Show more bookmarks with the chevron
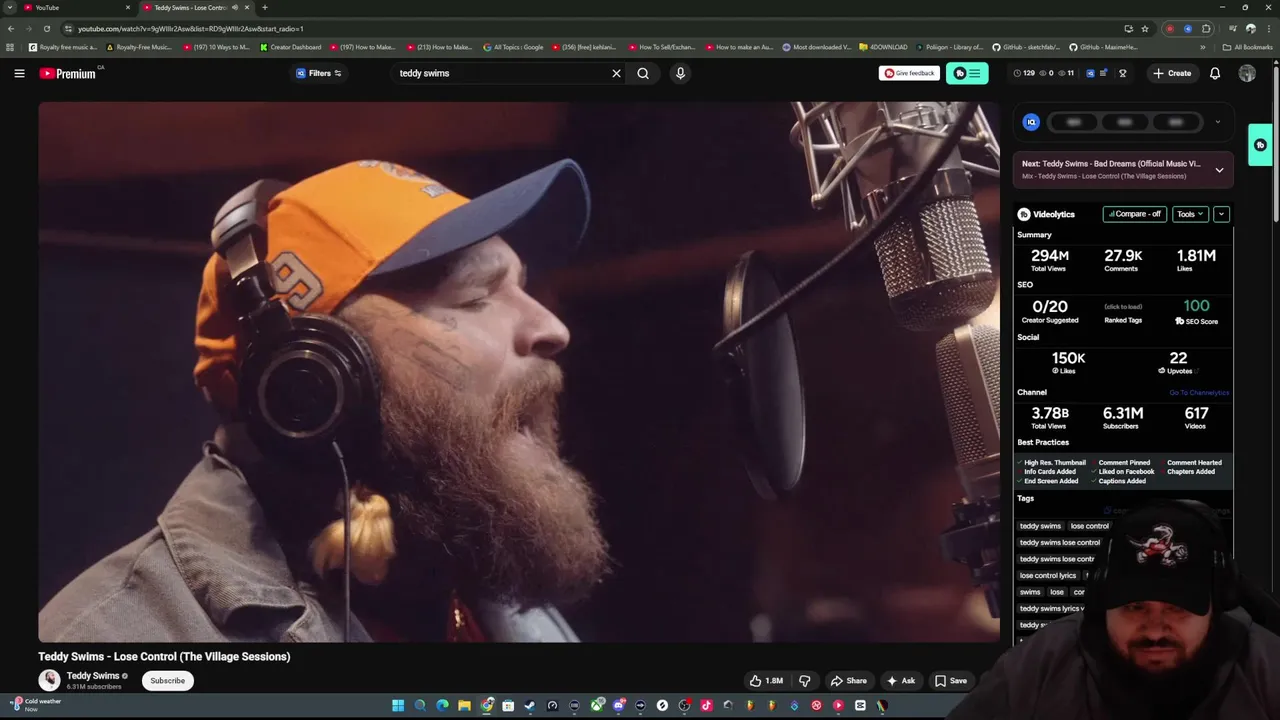Screen dimensions: 1280x720 [x=1203, y=47]
